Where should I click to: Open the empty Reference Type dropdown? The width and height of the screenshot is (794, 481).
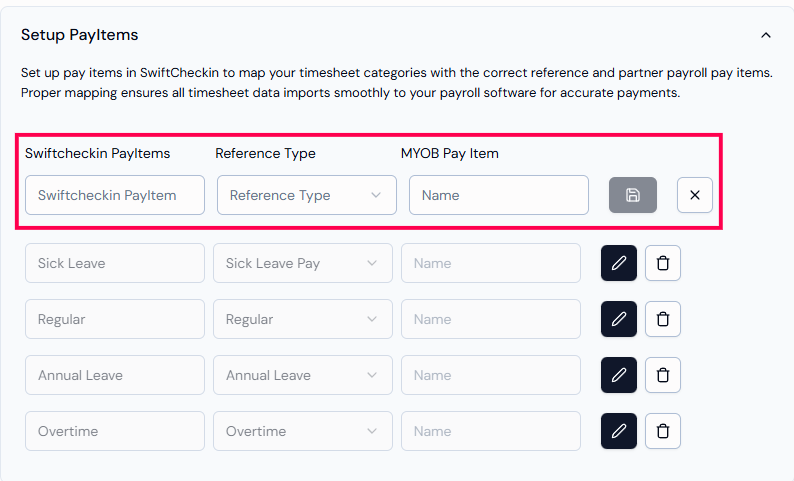coord(306,195)
